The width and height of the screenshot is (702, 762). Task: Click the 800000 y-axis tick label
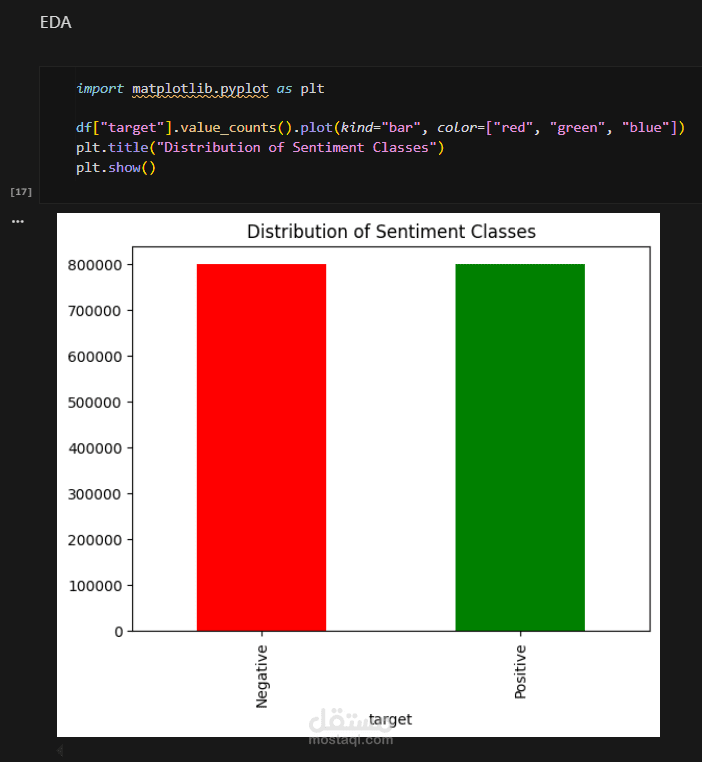[96, 265]
